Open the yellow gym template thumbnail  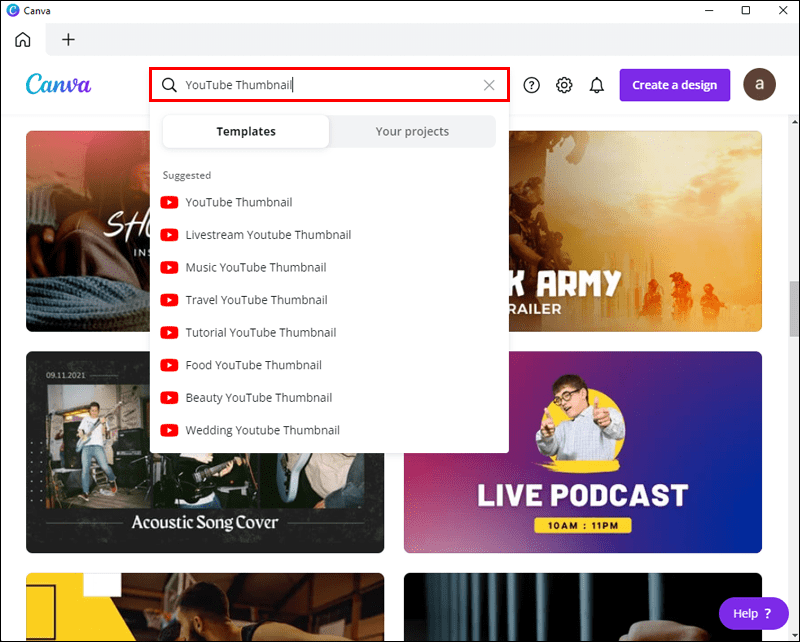pyautogui.click(x=205, y=607)
